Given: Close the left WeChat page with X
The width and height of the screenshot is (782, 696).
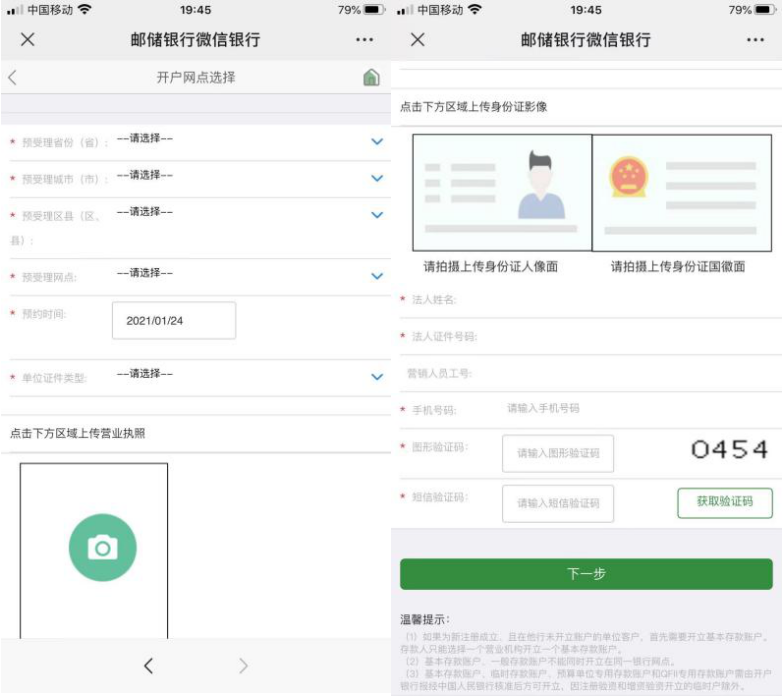Looking at the screenshot, I should pyautogui.click(x=28, y=39).
